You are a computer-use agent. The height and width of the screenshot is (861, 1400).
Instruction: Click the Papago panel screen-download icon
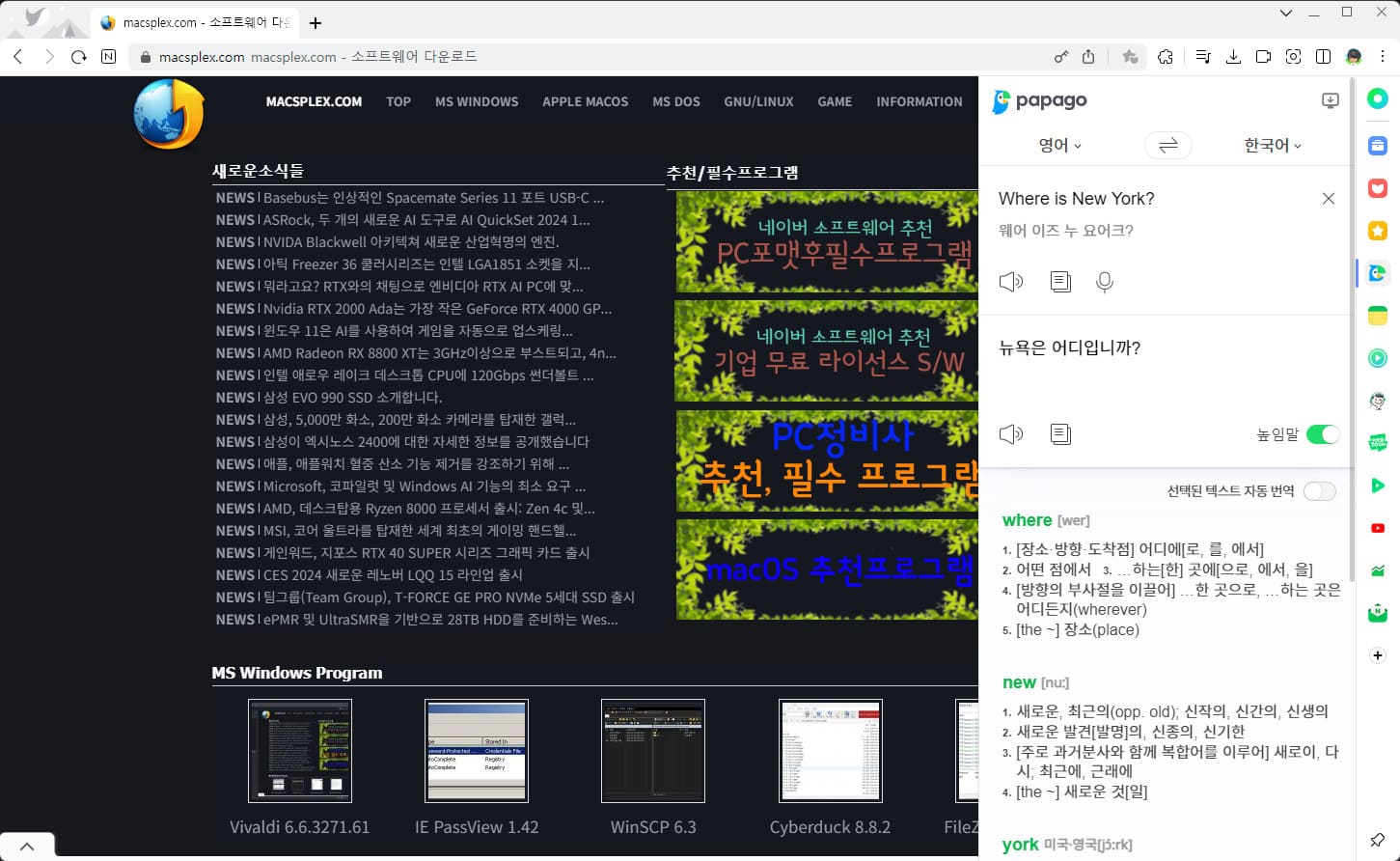click(x=1331, y=100)
